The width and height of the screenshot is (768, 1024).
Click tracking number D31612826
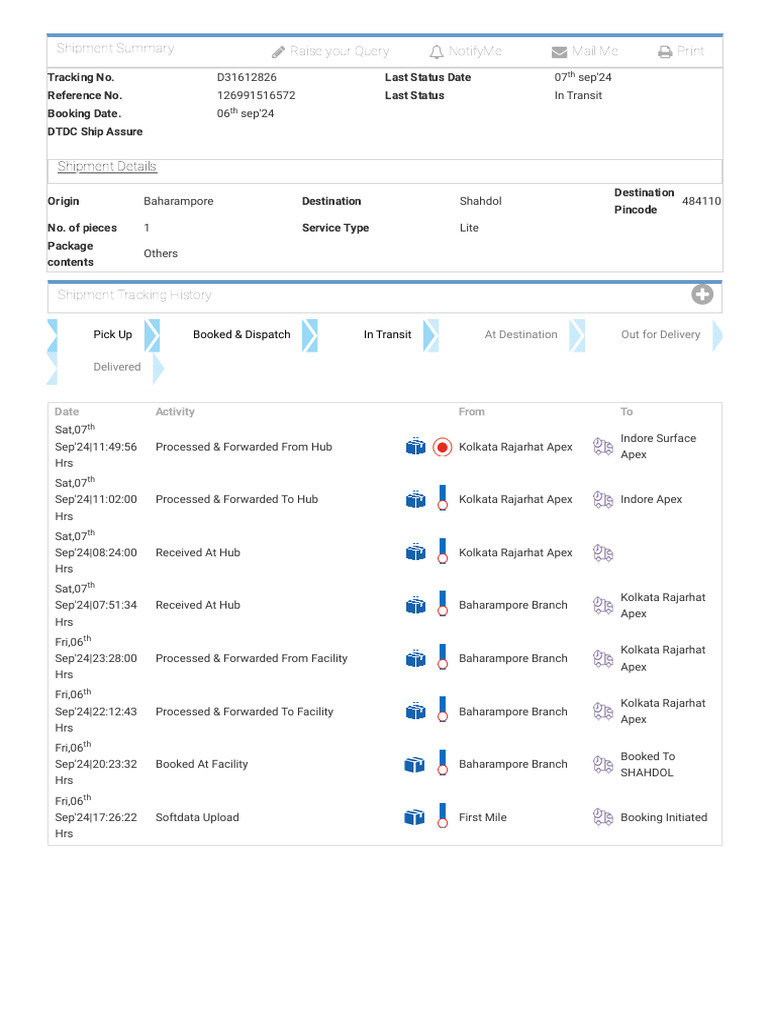247,77
